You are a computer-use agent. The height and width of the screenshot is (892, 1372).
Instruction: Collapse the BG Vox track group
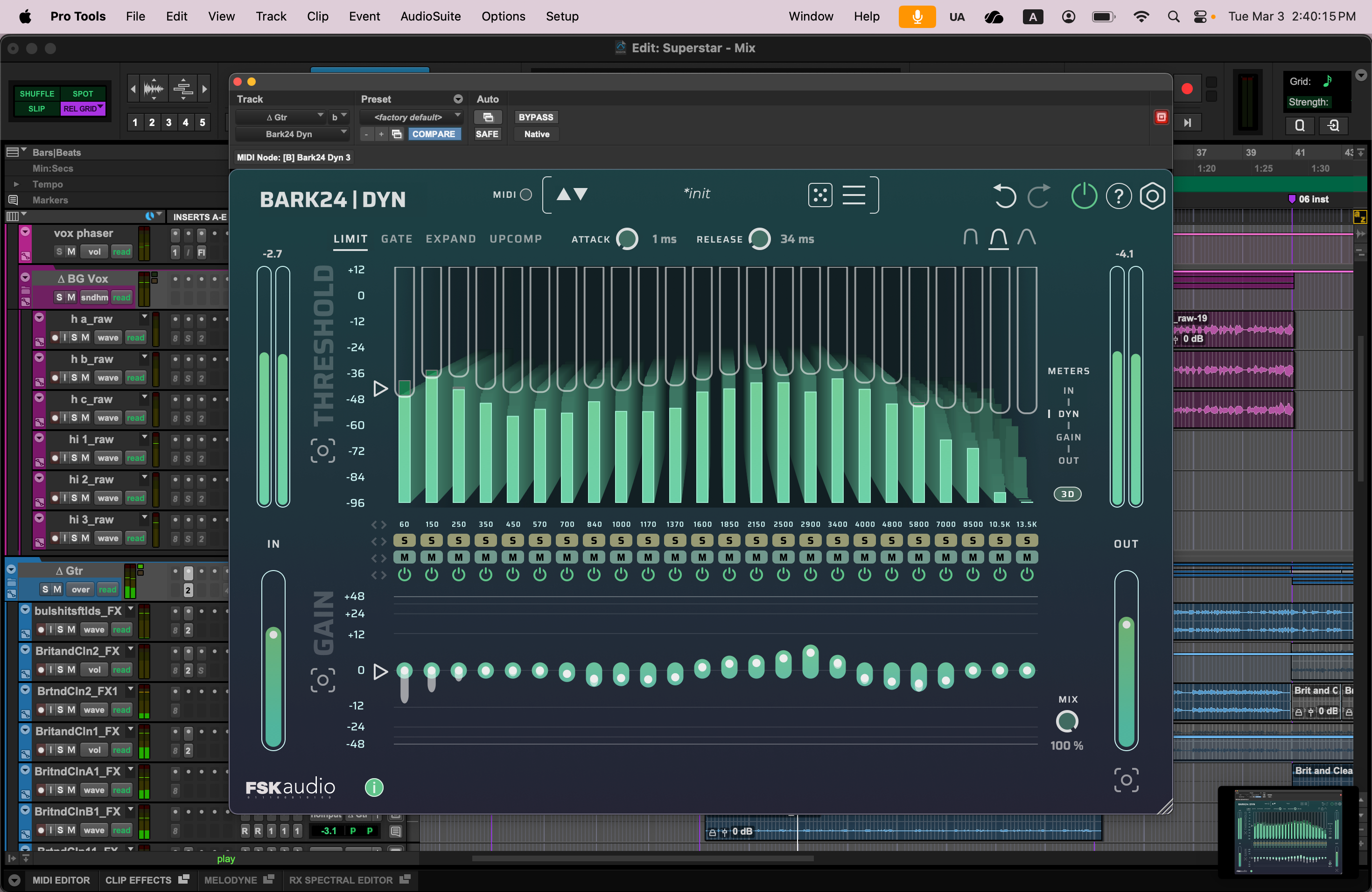click(25, 277)
